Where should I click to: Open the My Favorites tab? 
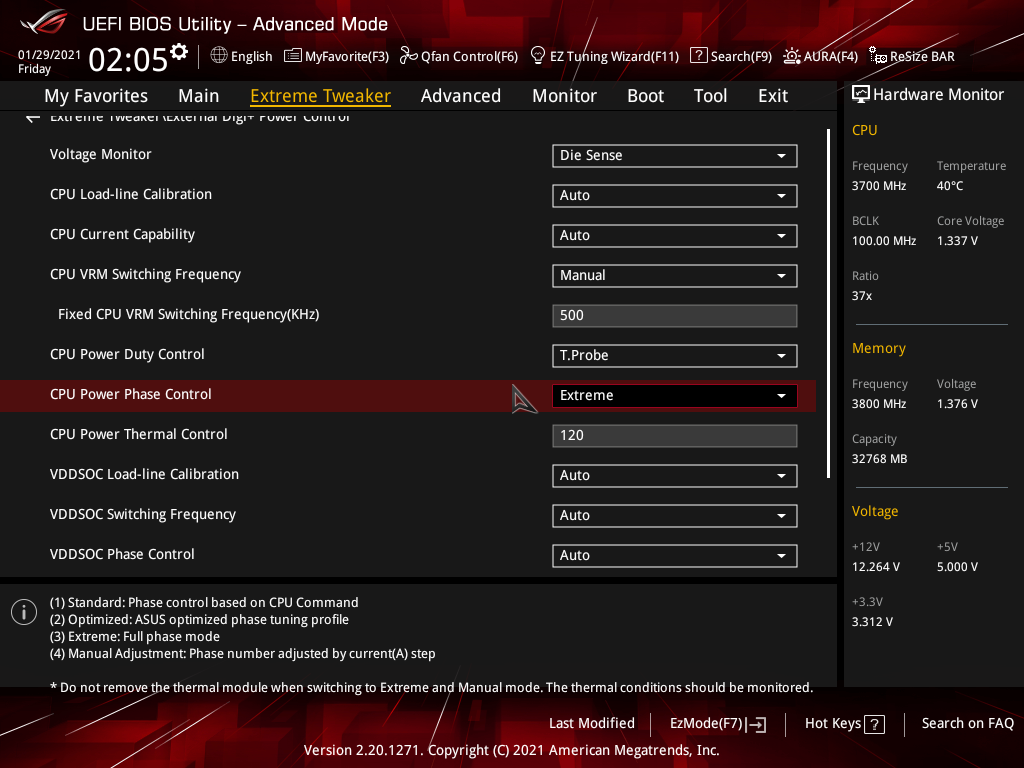[96, 96]
